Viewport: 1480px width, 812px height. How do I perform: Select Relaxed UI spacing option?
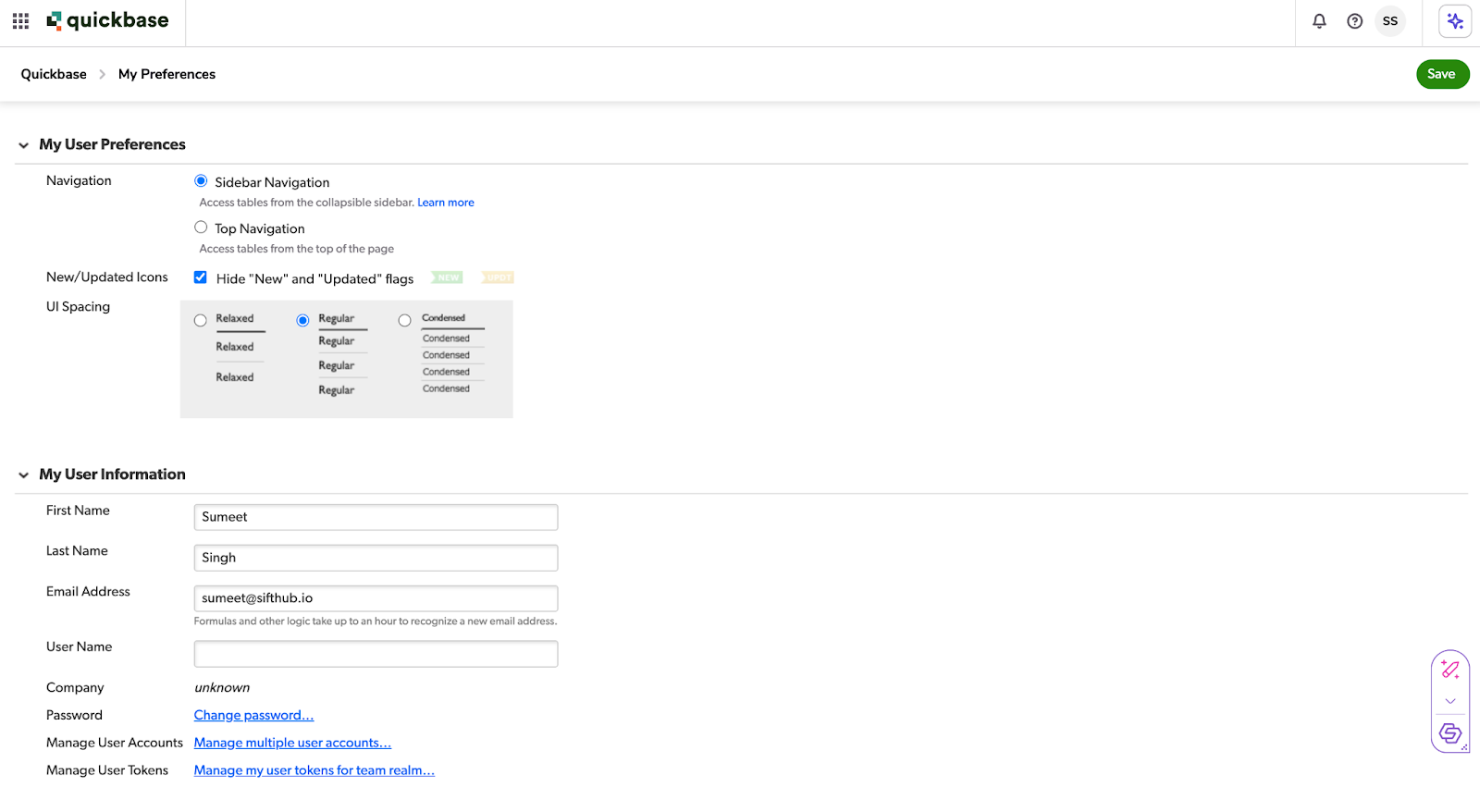point(201,321)
